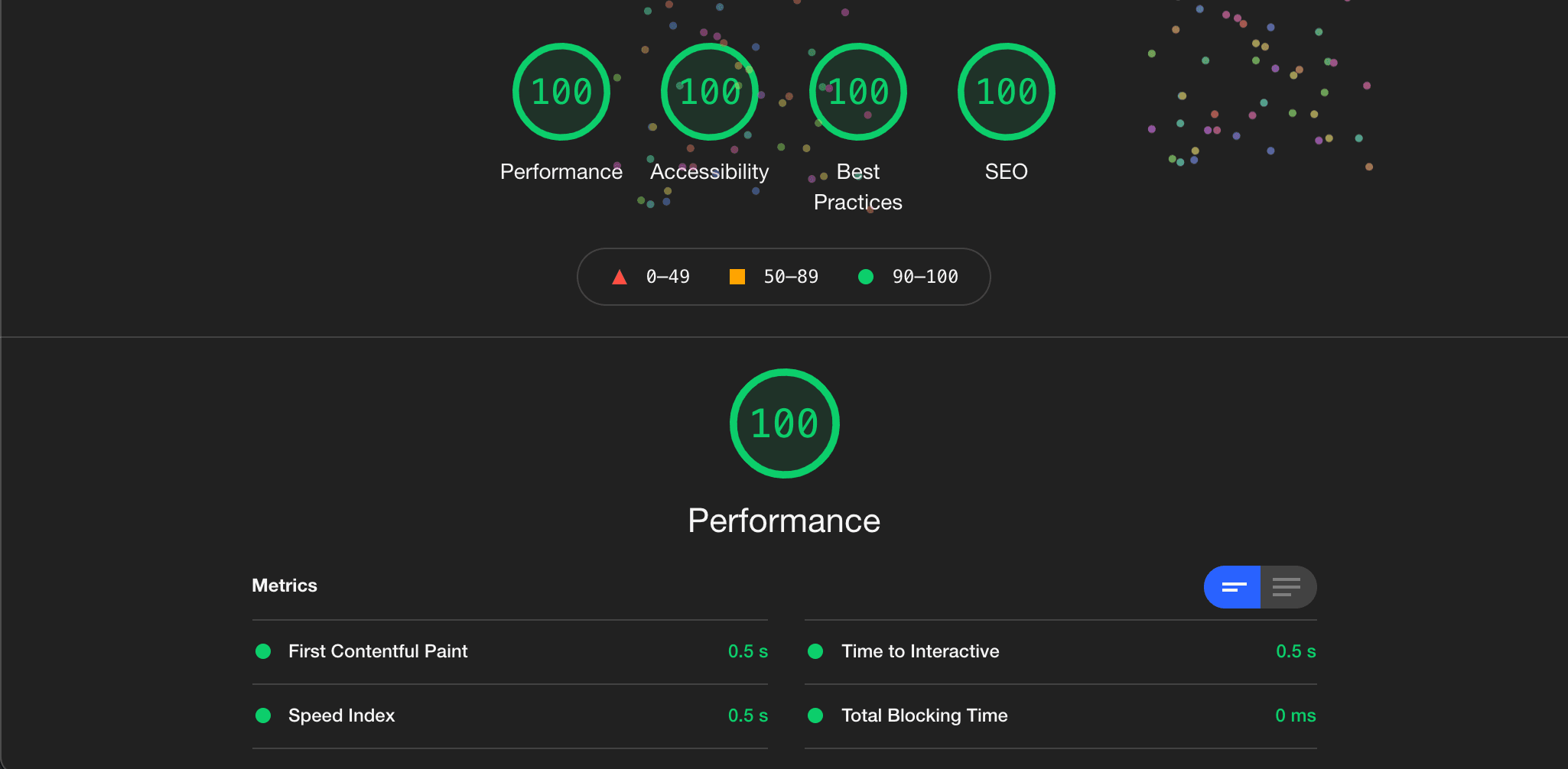Click the Performance score gauge showing 100
This screenshot has width=1568, height=769.
click(561, 92)
